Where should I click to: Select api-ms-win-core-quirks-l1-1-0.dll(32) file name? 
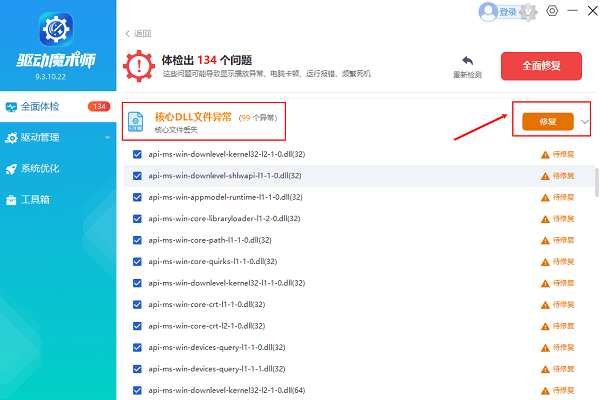click(212, 261)
